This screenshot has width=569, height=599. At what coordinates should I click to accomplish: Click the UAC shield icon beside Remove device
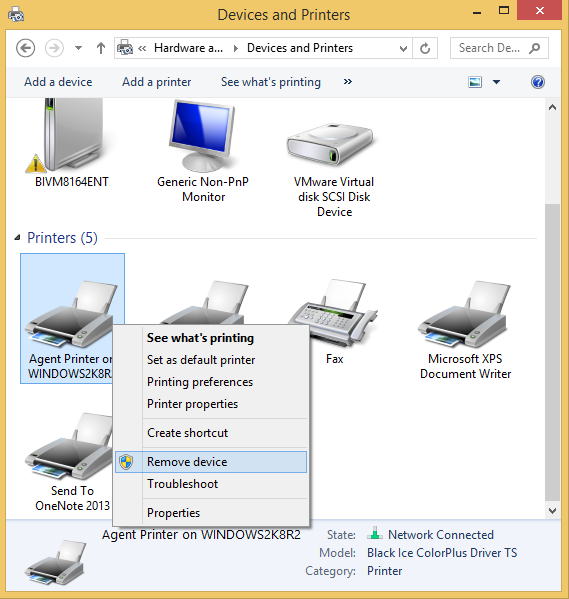pos(126,462)
